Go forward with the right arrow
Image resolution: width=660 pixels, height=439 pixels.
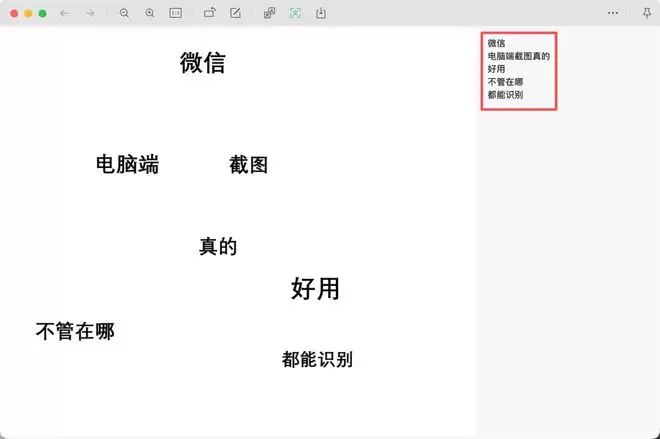pyautogui.click(x=90, y=13)
